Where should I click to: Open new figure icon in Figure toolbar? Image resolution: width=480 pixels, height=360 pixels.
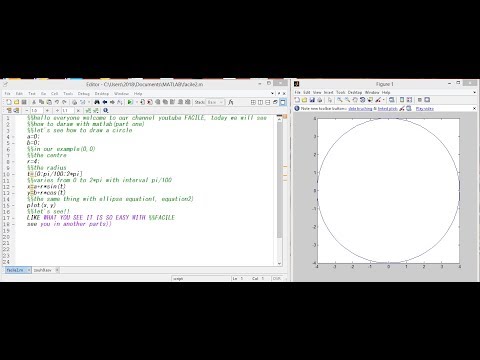(297, 100)
